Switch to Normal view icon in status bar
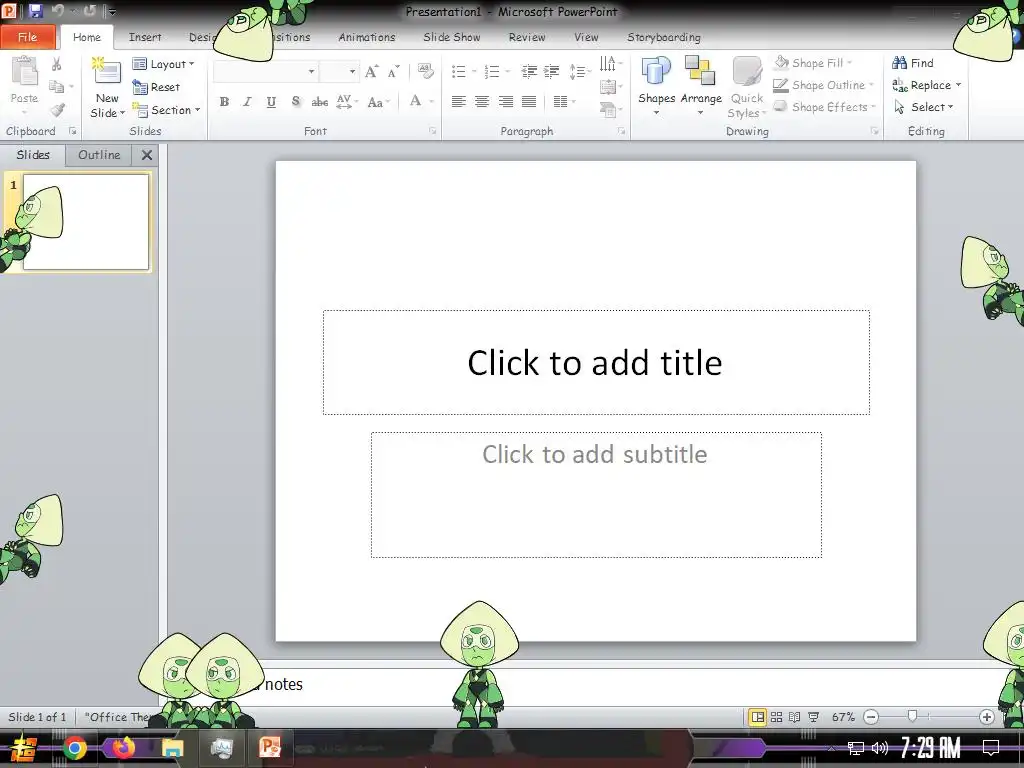Viewport: 1024px width, 768px height. point(758,717)
